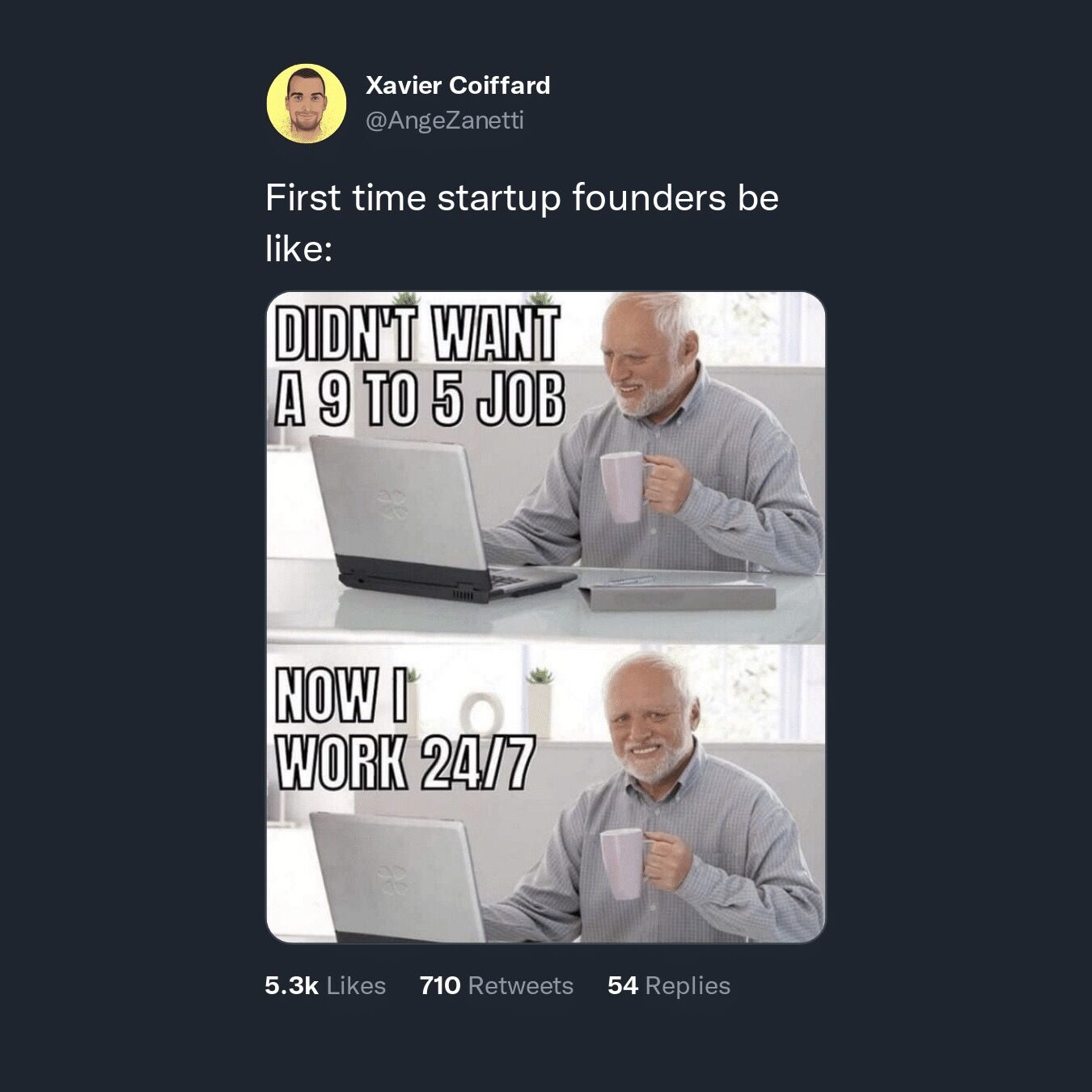The height and width of the screenshot is (1092, 1092).
Task: Click the 'DIDN'T WANT A 9 TO 5 JOB' caption
Action: click(417, 366)
